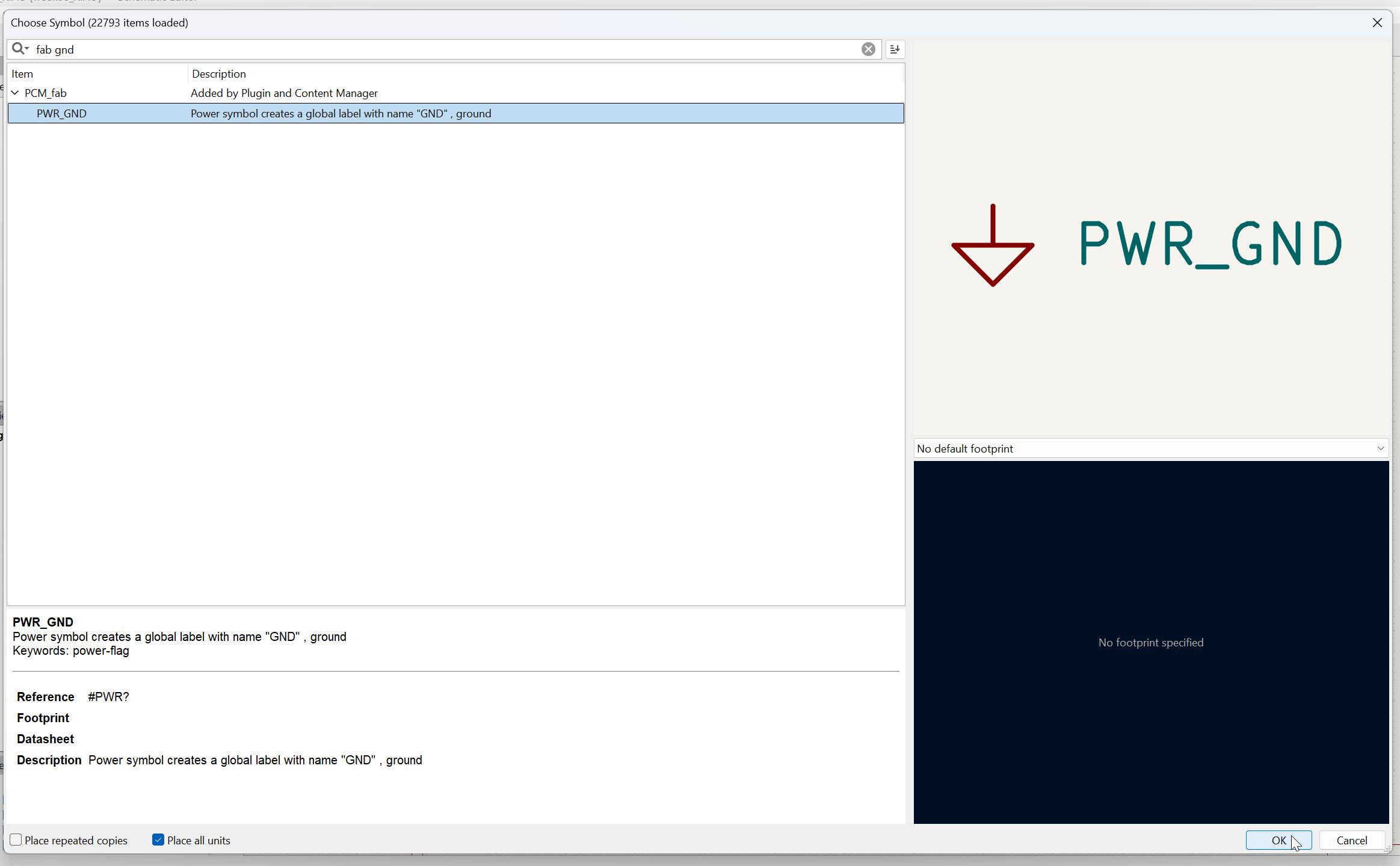Enable Place repeated copies
Image resolution: width=1400 pixels, height=866 pixels.
[16, 840]
